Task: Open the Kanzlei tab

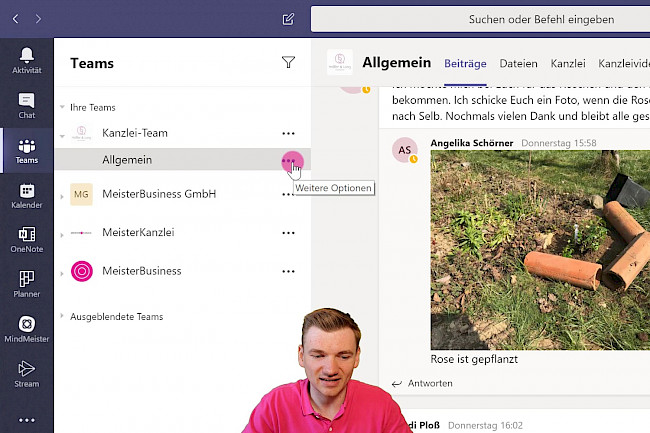Action: coord(567,64)
